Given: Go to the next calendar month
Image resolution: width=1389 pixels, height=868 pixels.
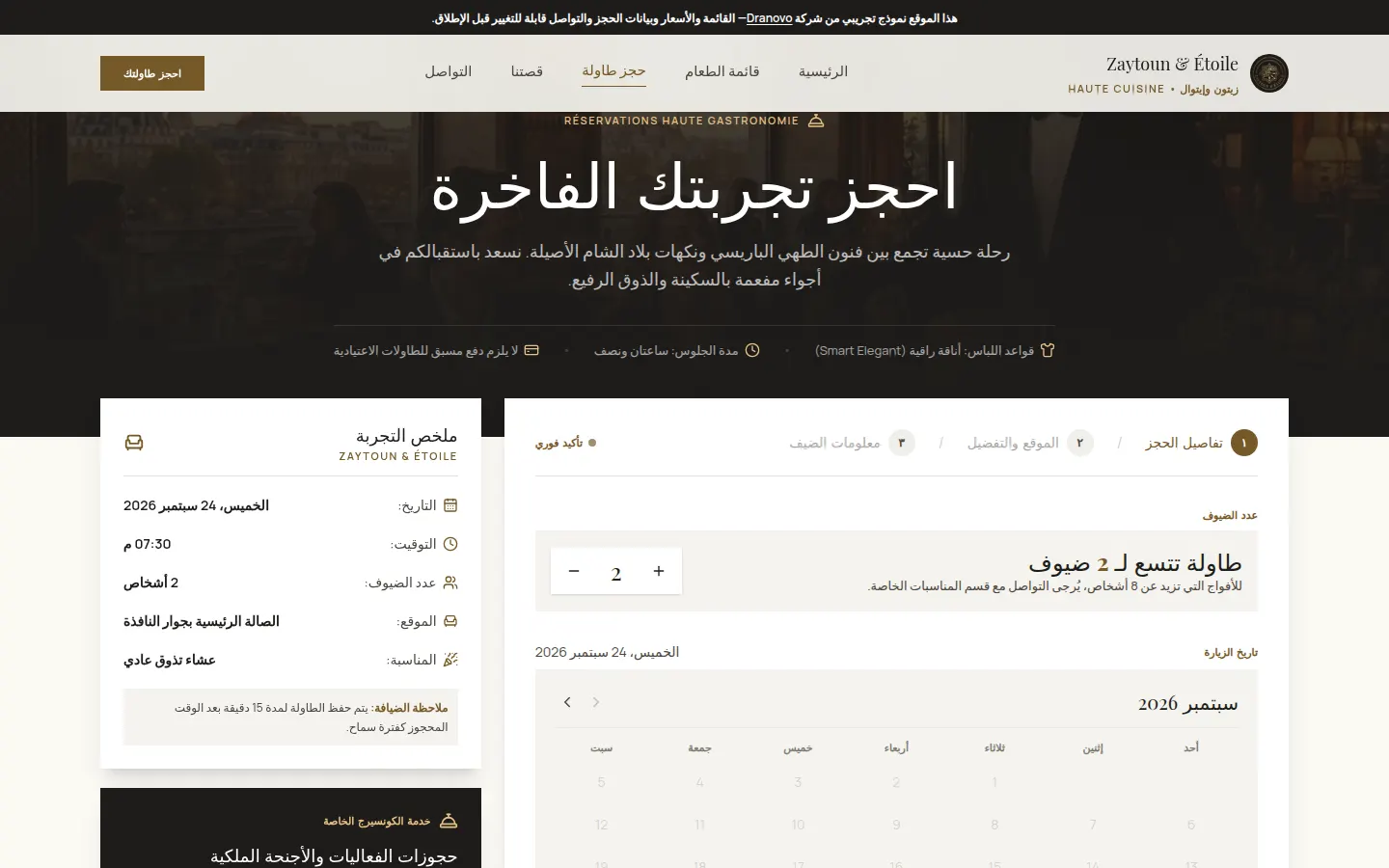Looking at the screenshot, I should click(x=567, y=702).
